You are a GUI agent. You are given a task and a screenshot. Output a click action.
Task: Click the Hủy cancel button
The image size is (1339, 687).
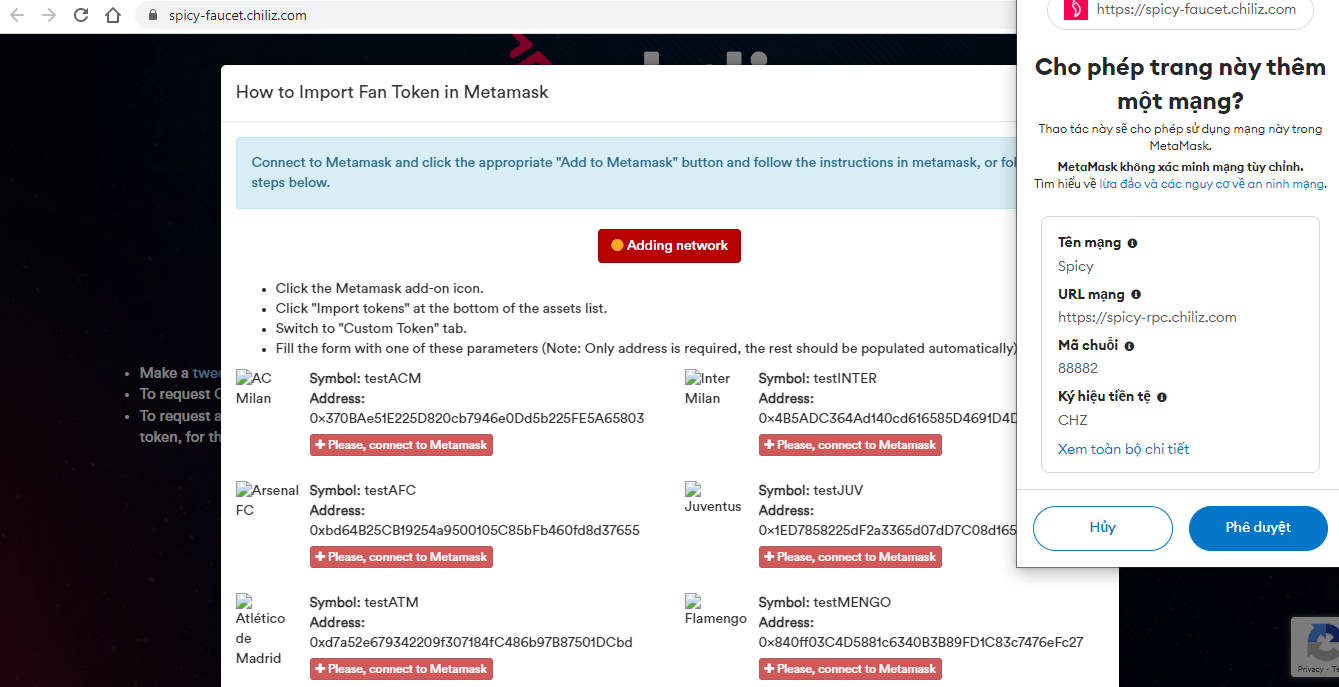coord(1102,528)
